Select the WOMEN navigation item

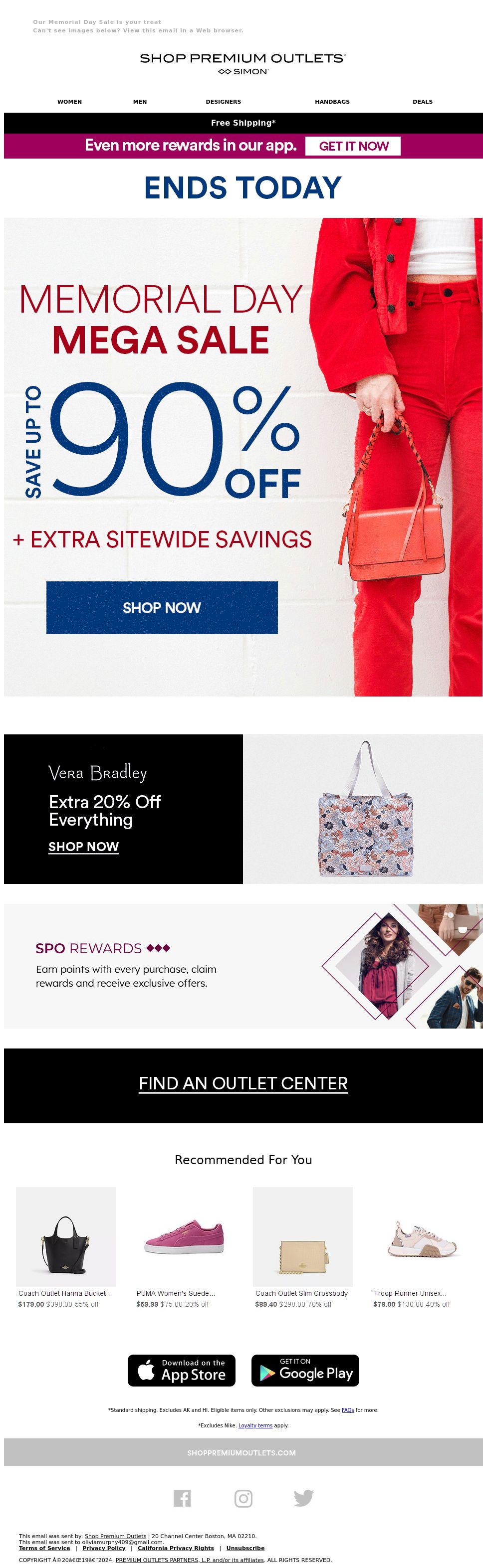[69, 102]
